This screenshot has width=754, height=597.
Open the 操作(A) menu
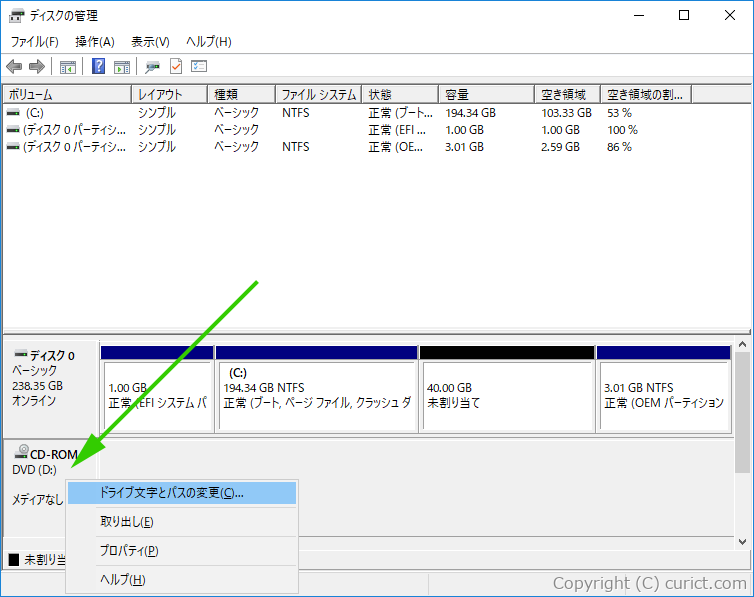tap(95, 42)
